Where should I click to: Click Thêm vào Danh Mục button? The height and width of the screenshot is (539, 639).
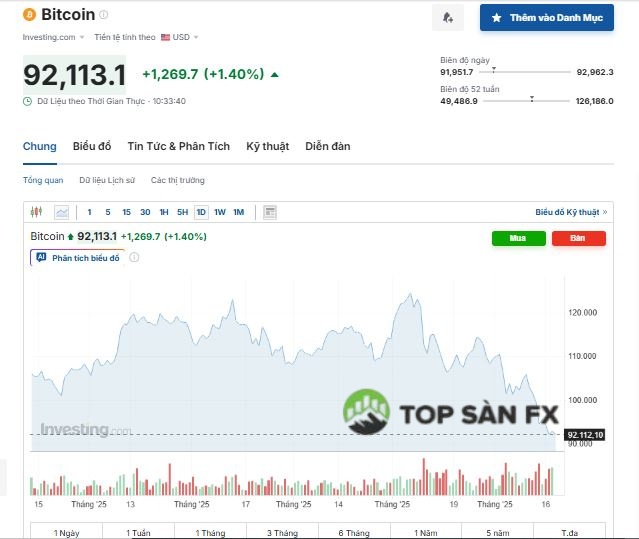546,18
